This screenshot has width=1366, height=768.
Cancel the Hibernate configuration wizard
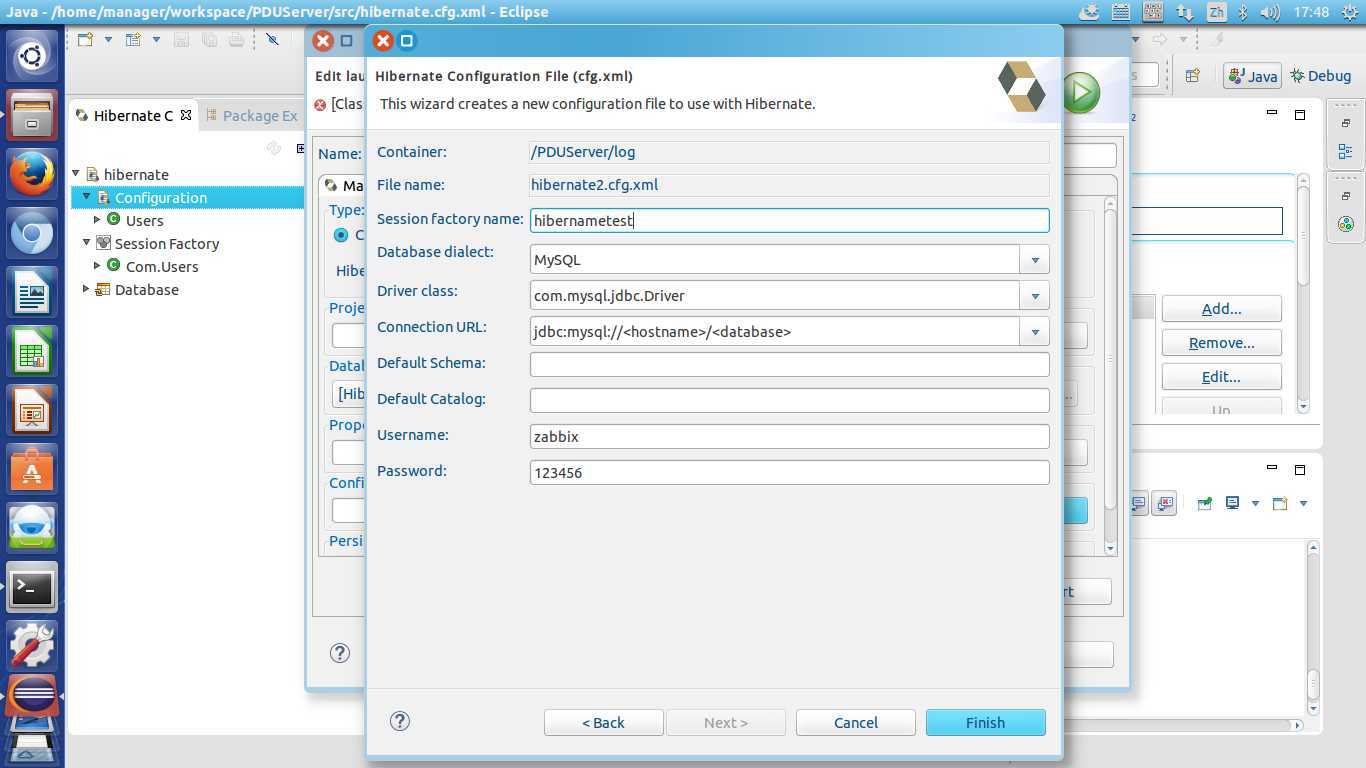coord(855,722)
